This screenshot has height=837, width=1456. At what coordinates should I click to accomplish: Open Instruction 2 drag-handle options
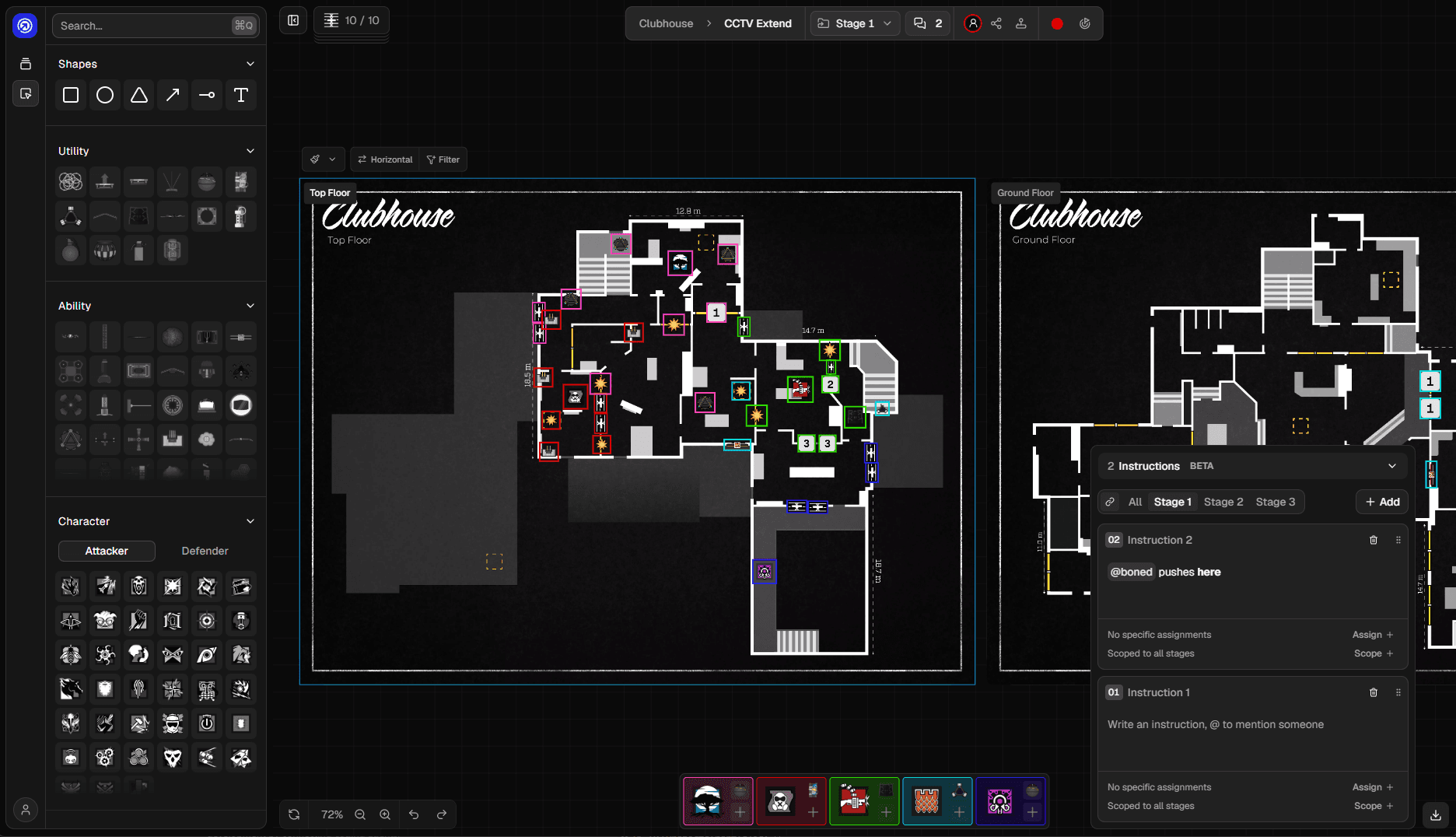coord(1398,540)
